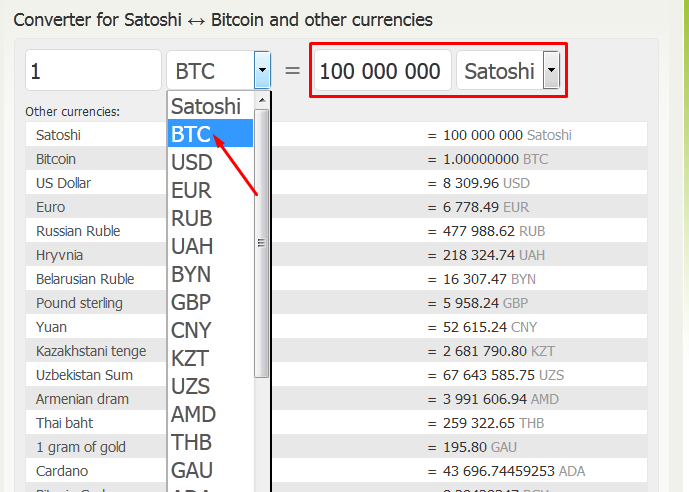Open the BTC currency dropdown arrow
Image resolution: width=689 pixels, height=492 pixels.
coord(262,70)
